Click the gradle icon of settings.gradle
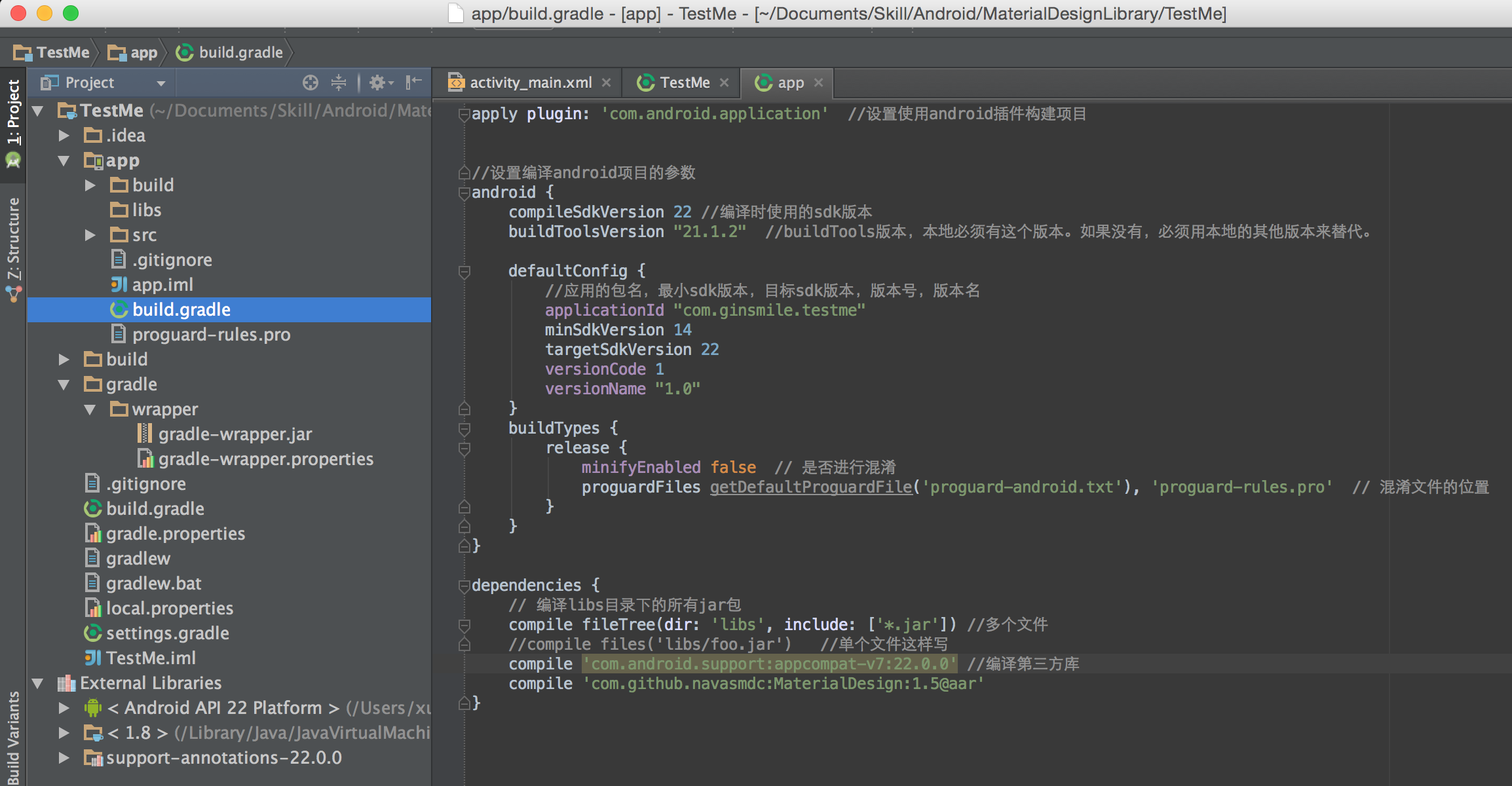Image resolution: width=1512 pixels, height=786 pixels. 93,633
